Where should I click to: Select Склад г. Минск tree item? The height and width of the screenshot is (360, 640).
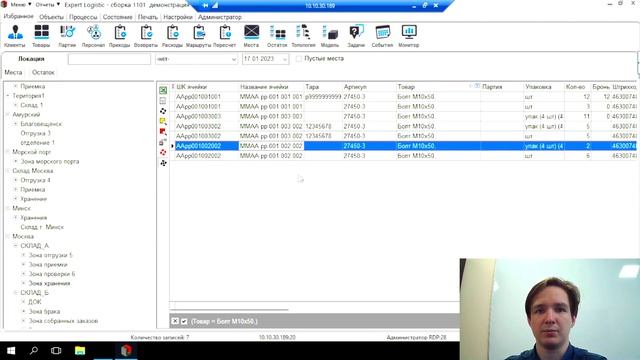point(42,227)
